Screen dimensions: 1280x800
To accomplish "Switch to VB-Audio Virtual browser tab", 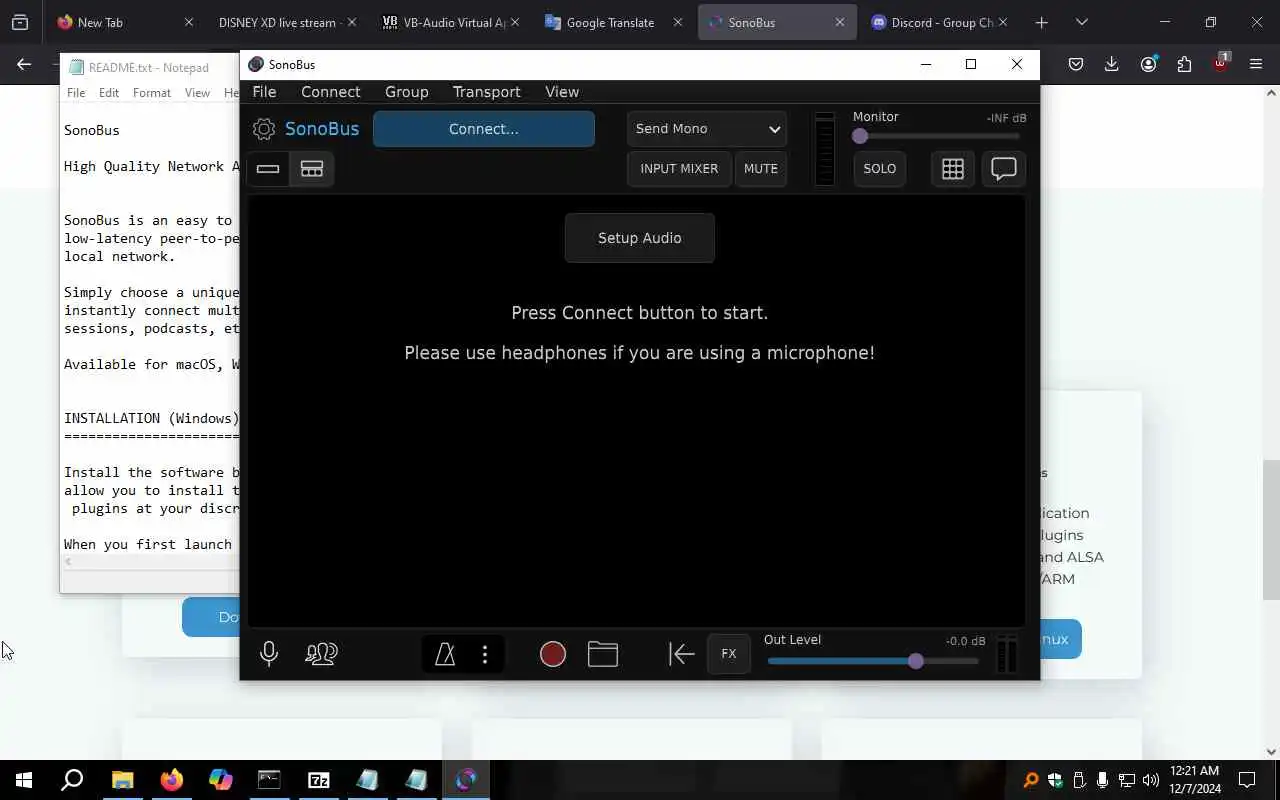I will [448, 22].
